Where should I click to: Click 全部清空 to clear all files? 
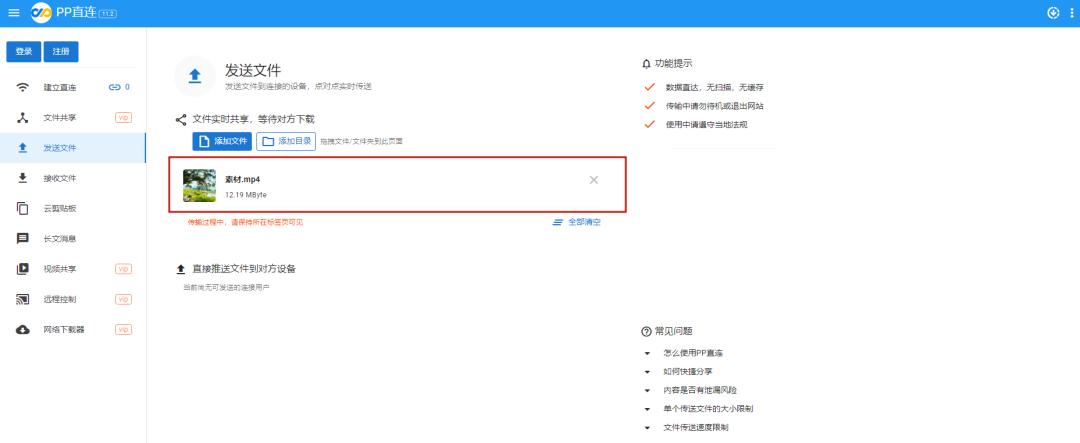click(577, 223)
